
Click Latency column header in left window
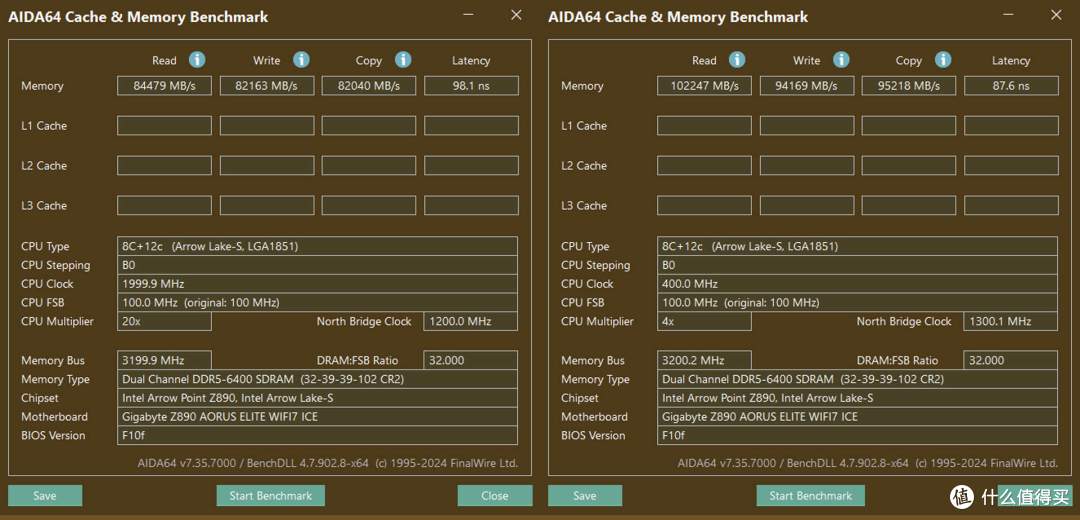click(471, 61)
